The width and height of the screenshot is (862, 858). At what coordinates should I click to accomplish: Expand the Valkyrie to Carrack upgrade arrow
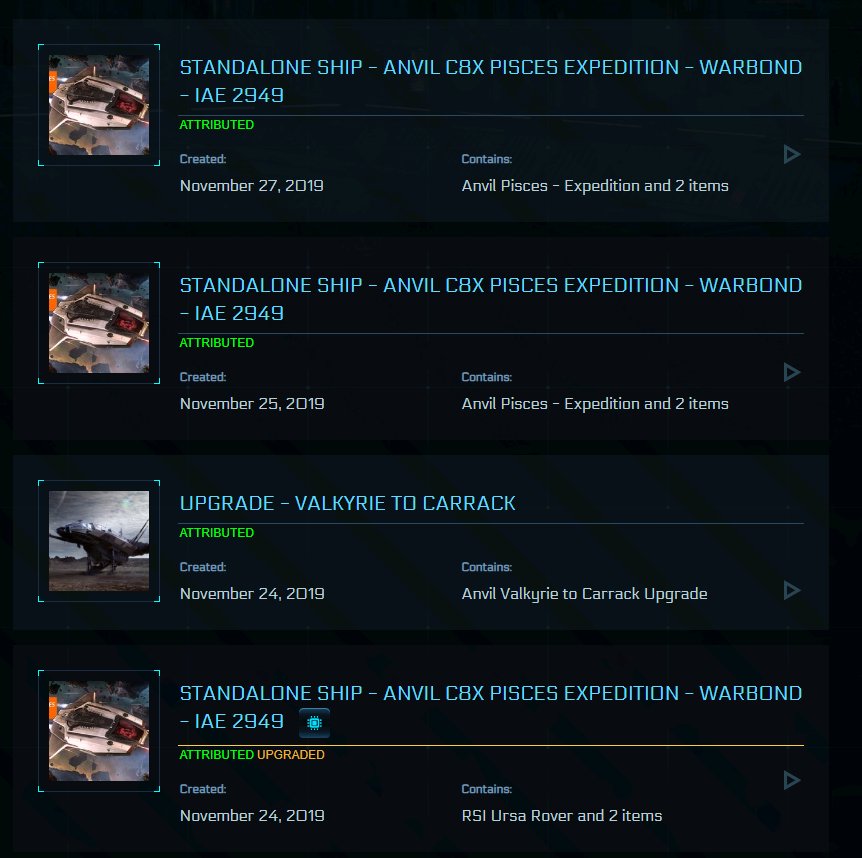click(x=791, y=590)
